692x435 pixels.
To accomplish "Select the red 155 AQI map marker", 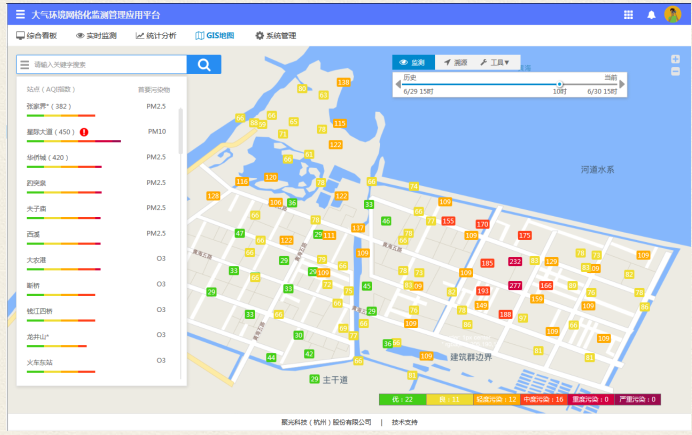I will [448, 221].
